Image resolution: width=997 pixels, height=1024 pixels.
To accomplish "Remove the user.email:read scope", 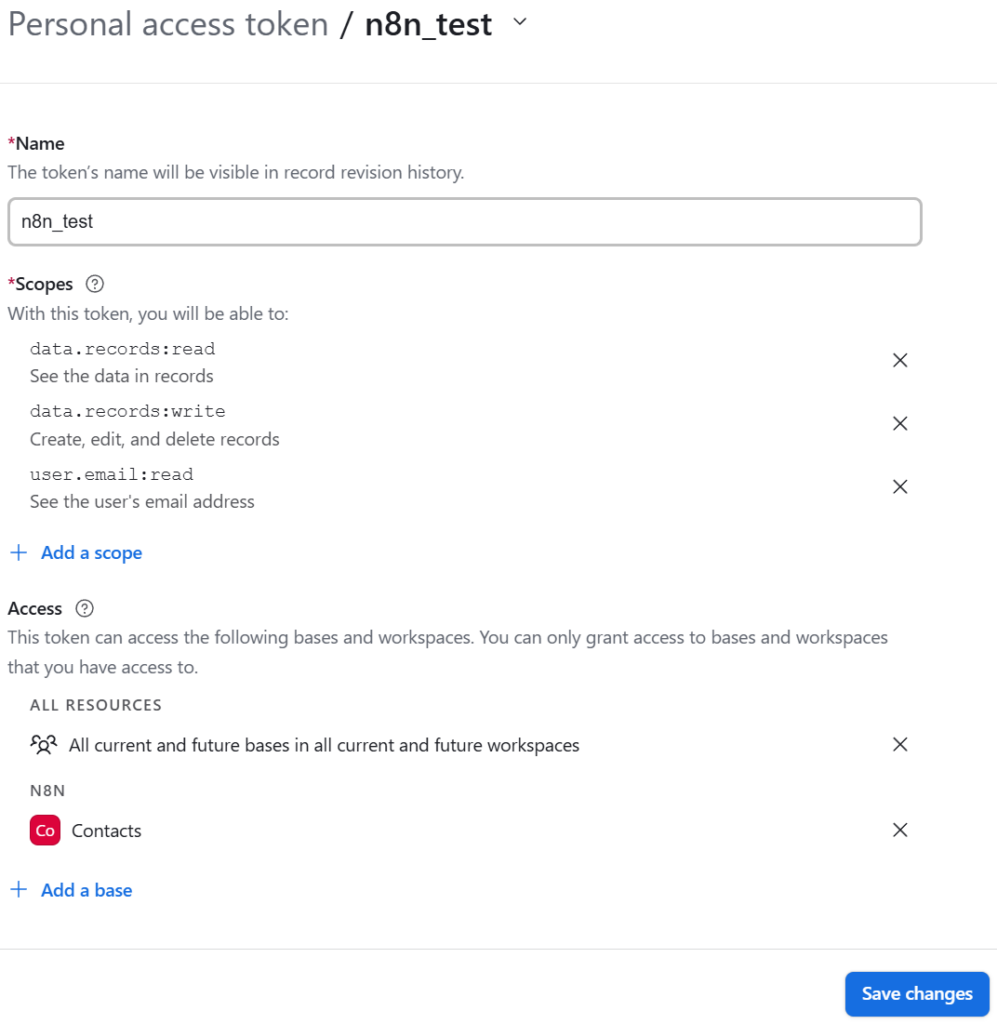I will (900, 486).
